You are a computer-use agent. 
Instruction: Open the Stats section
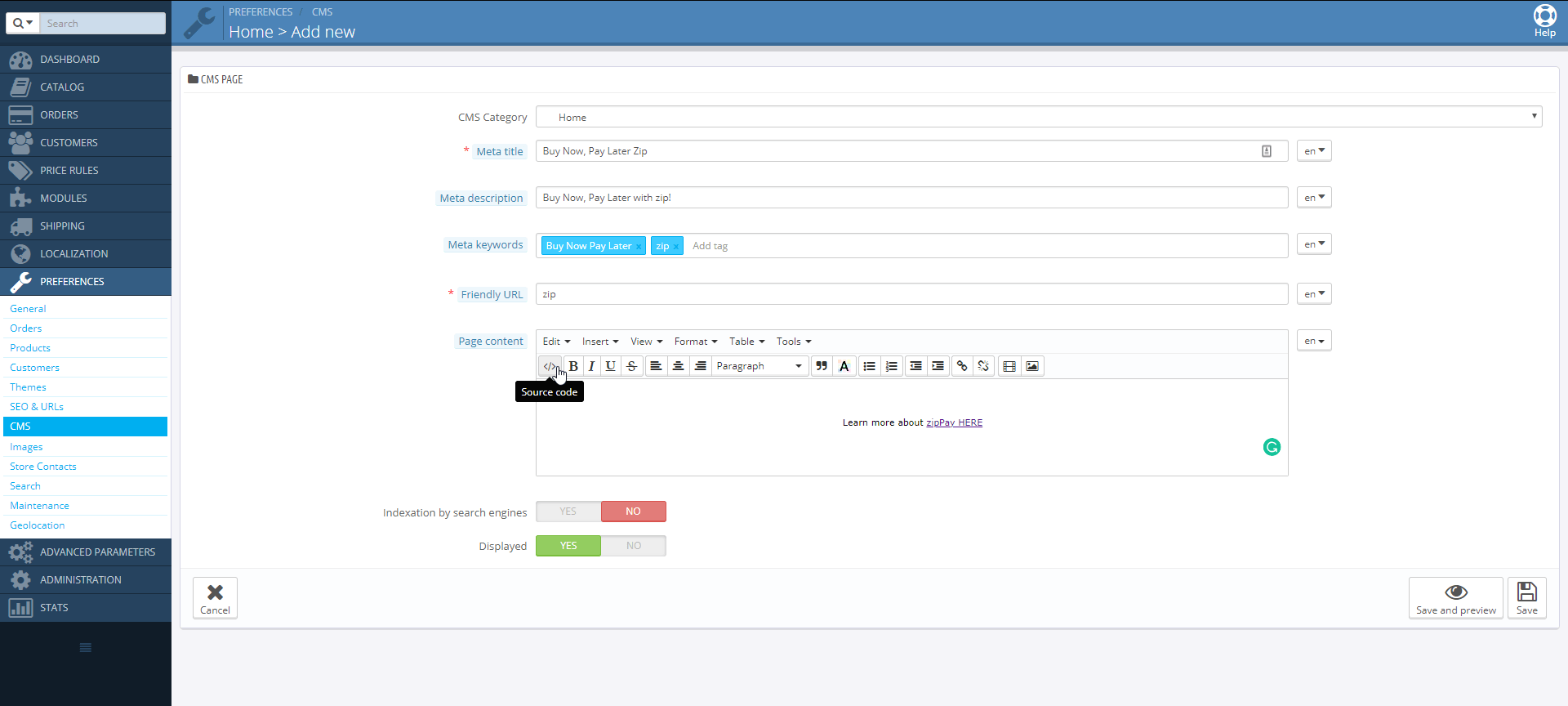pos(86,608)
